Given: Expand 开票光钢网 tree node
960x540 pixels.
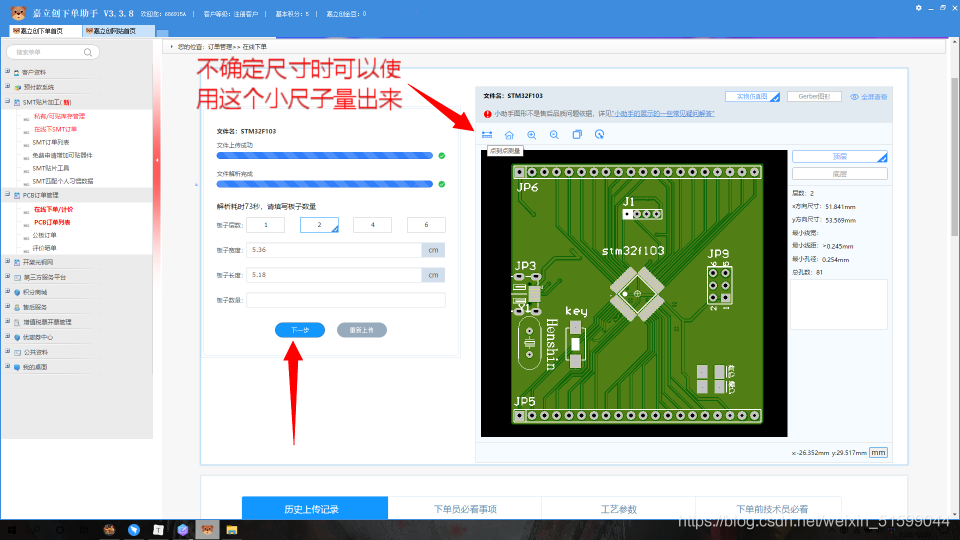Looking at the screenshot, I should click(7, 261).
